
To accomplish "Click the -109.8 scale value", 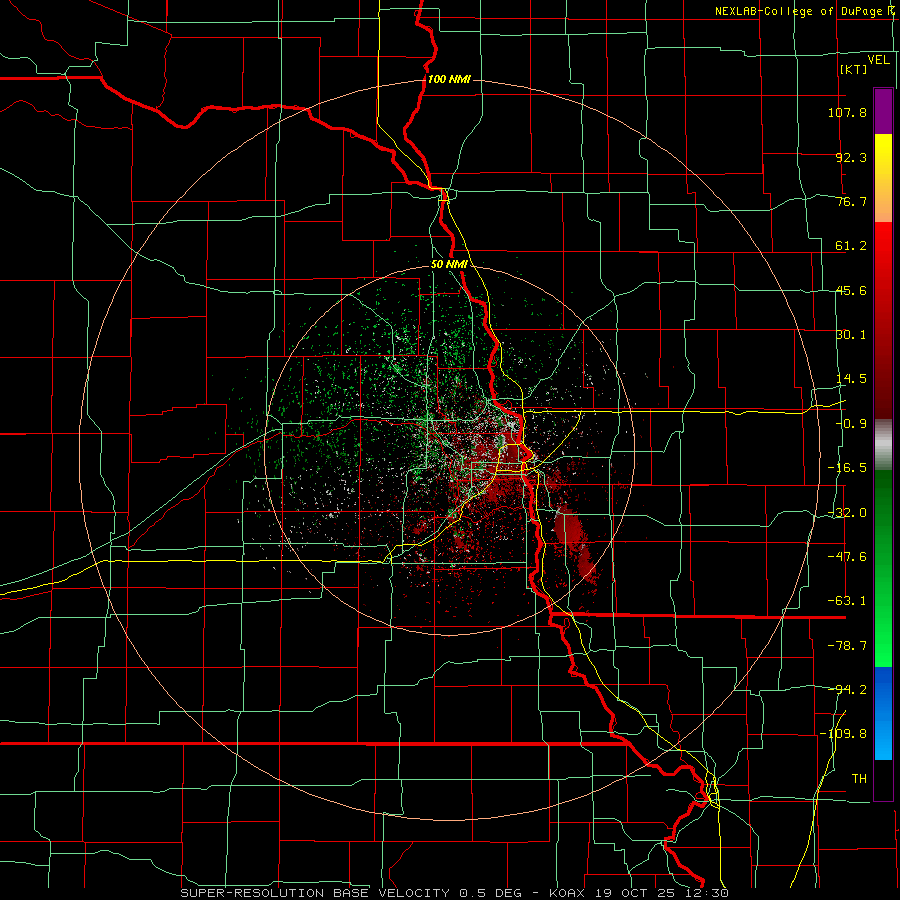I will tap(843, 734).
